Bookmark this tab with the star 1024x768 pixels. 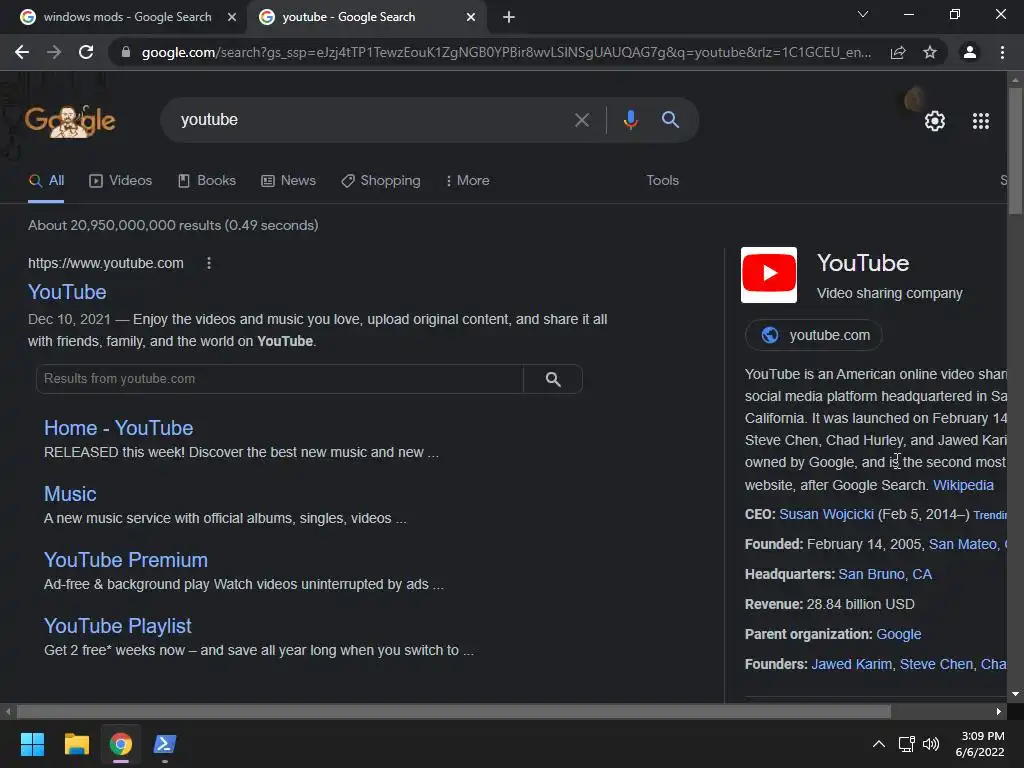pos(930,52)
